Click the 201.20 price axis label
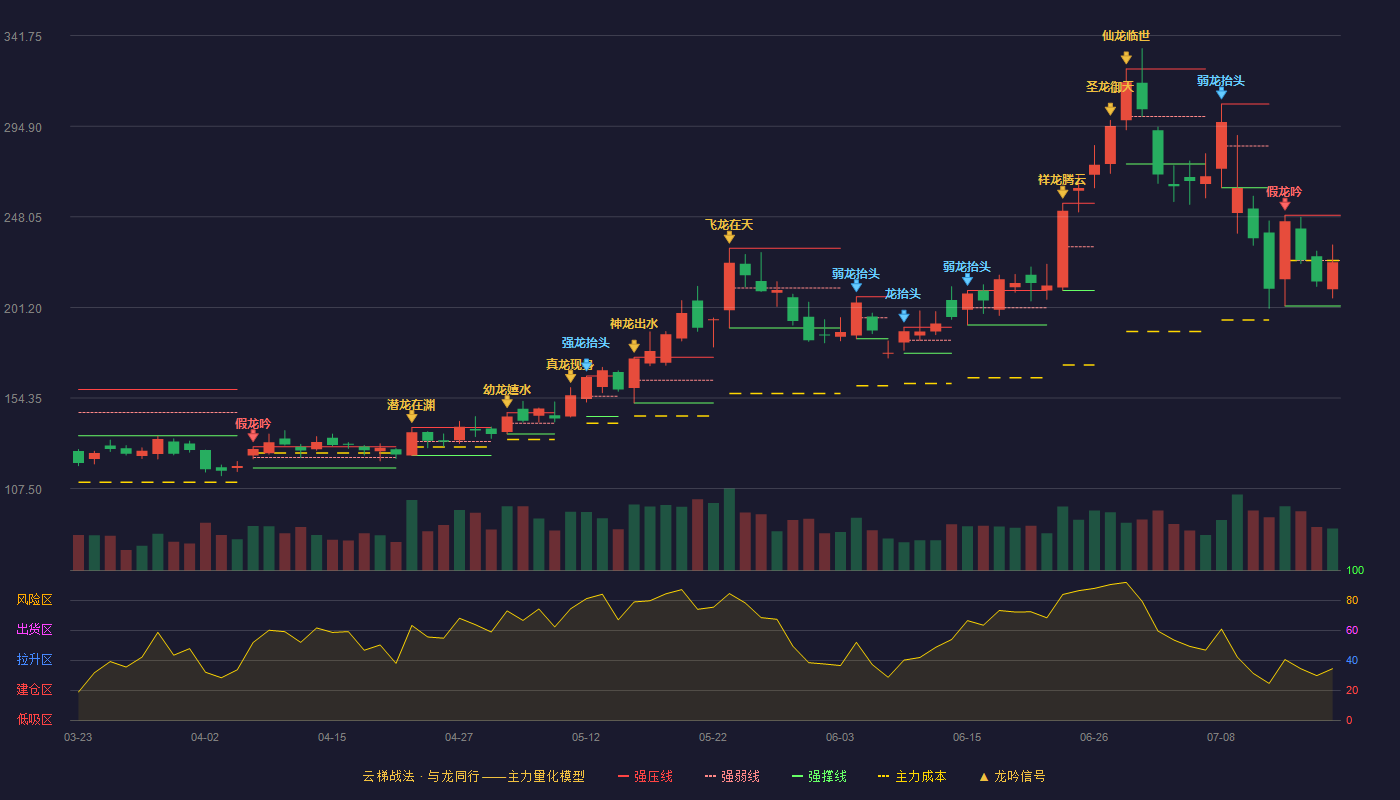The height and width of the screenshot is (800, 1400). click(x=22, y=308)
